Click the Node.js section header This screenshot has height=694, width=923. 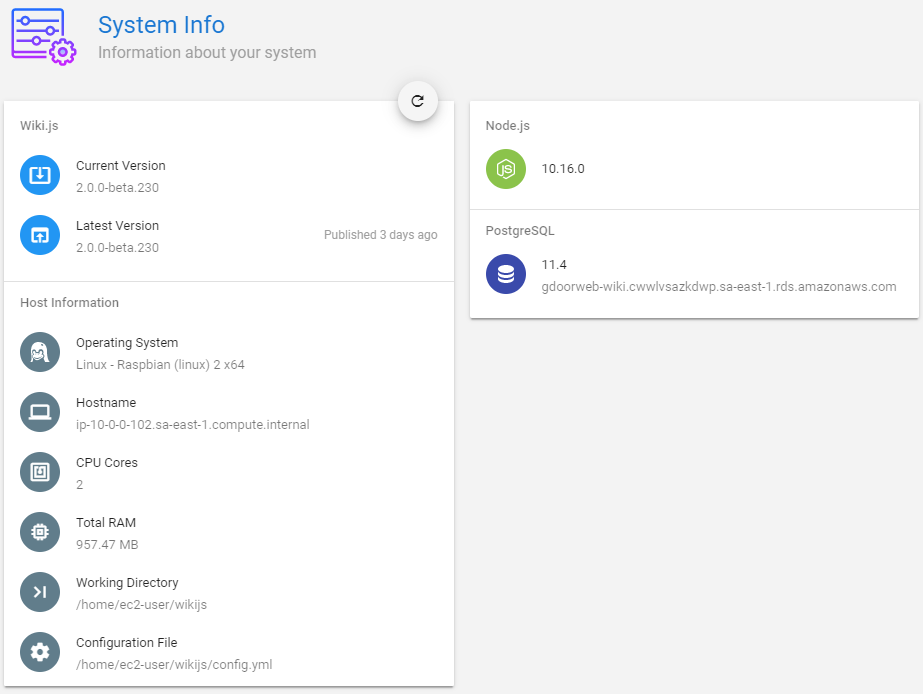click(x=507, y=125)
